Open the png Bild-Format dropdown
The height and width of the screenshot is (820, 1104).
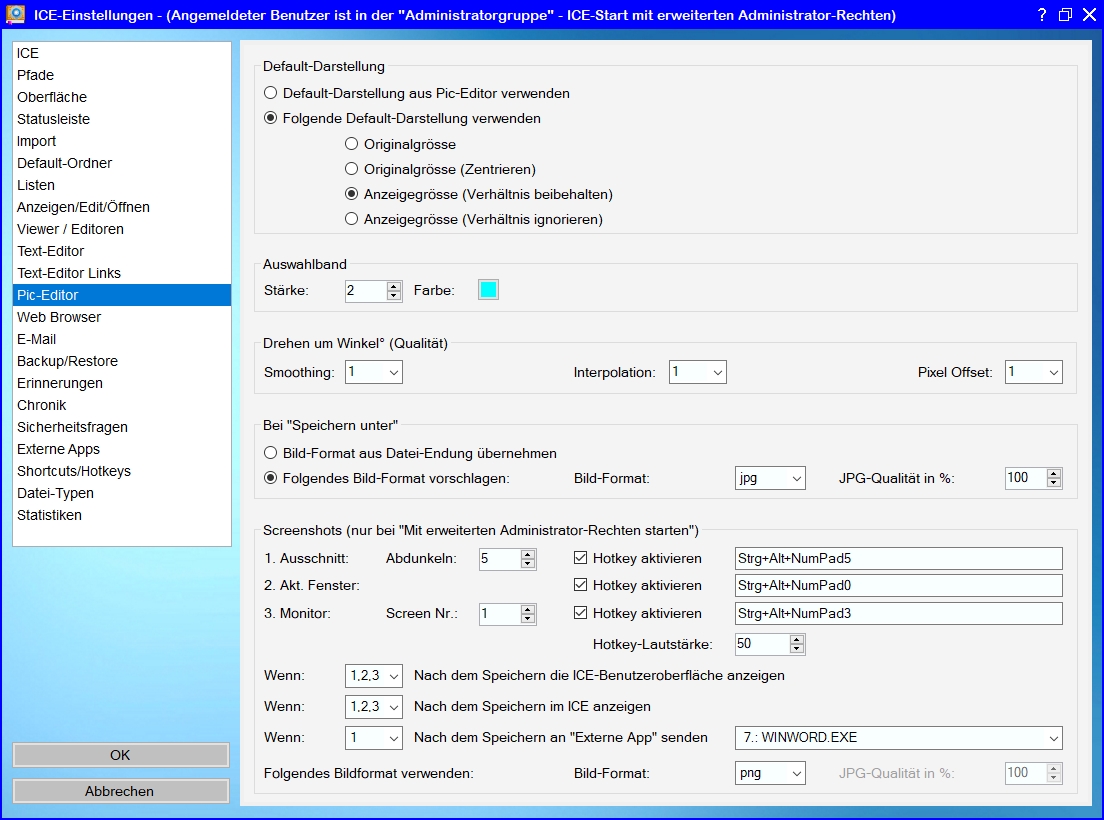point(770,773)
